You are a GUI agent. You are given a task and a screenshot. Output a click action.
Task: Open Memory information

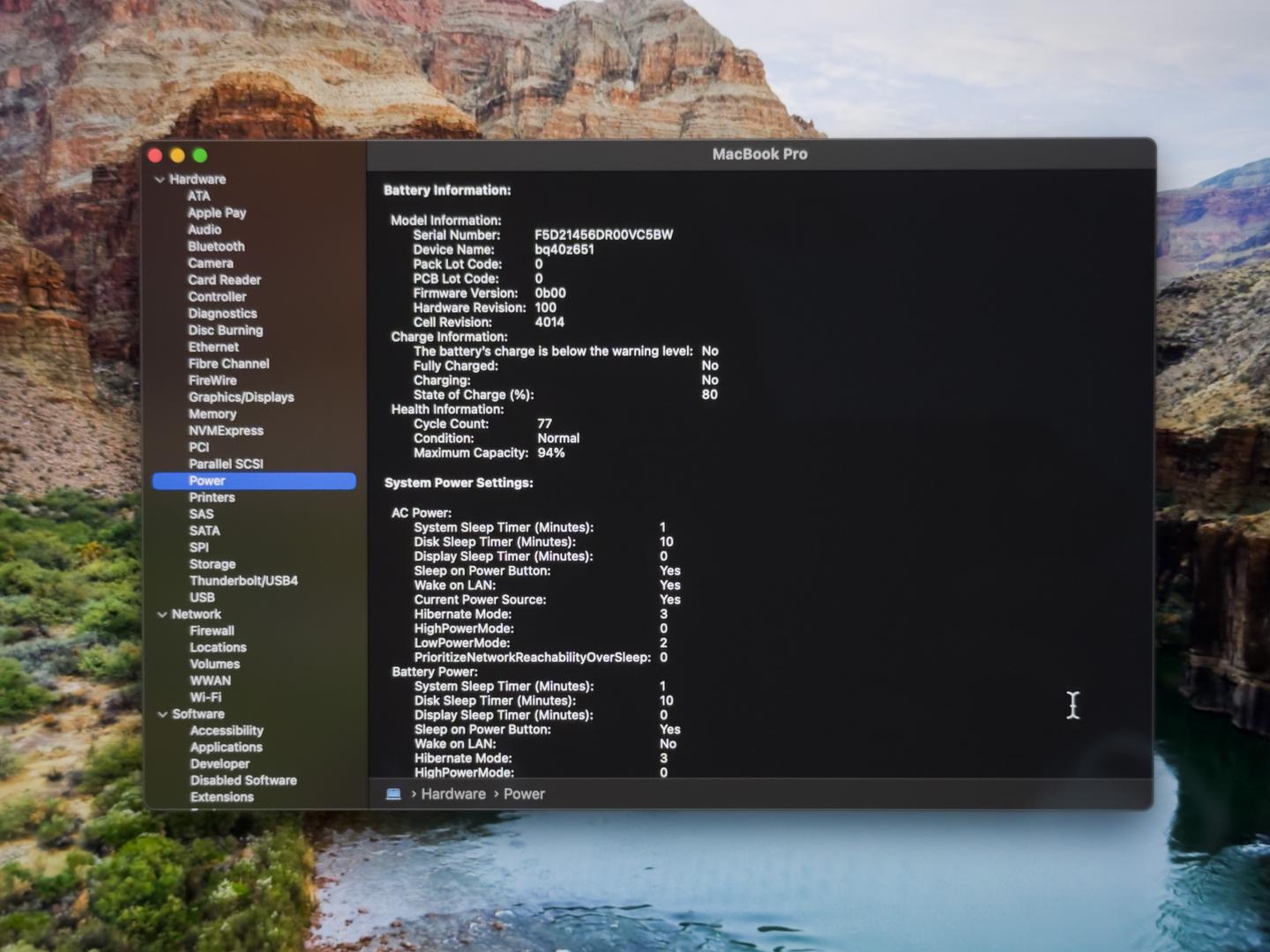coord(213,414)
